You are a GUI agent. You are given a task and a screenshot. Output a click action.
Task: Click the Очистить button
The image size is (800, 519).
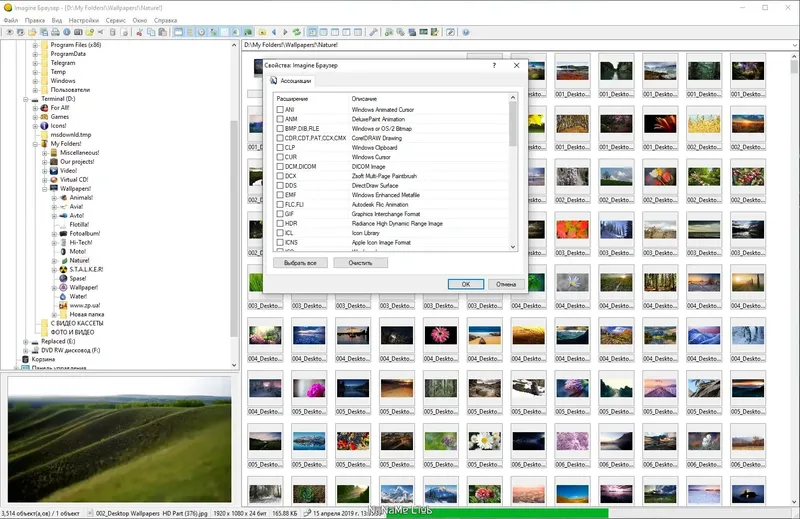[360, 263]
